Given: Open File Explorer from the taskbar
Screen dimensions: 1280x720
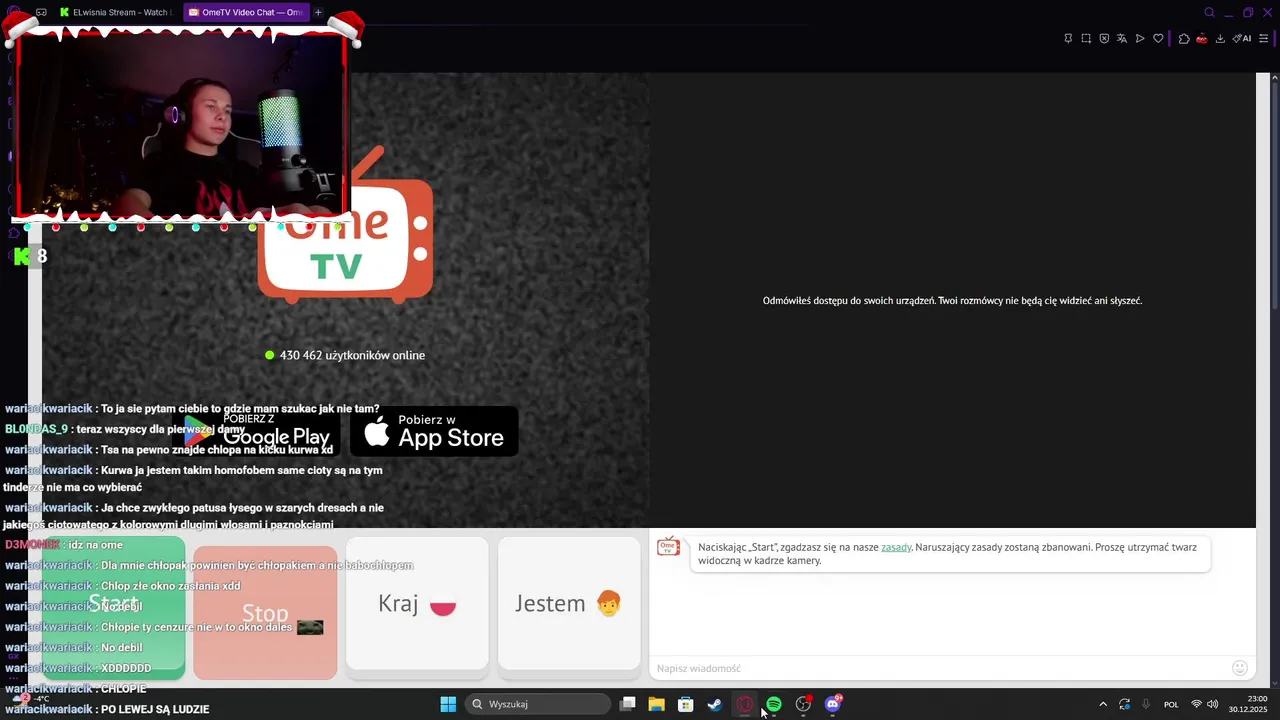Looking at the screenshot, I should (x=656, y=704).
